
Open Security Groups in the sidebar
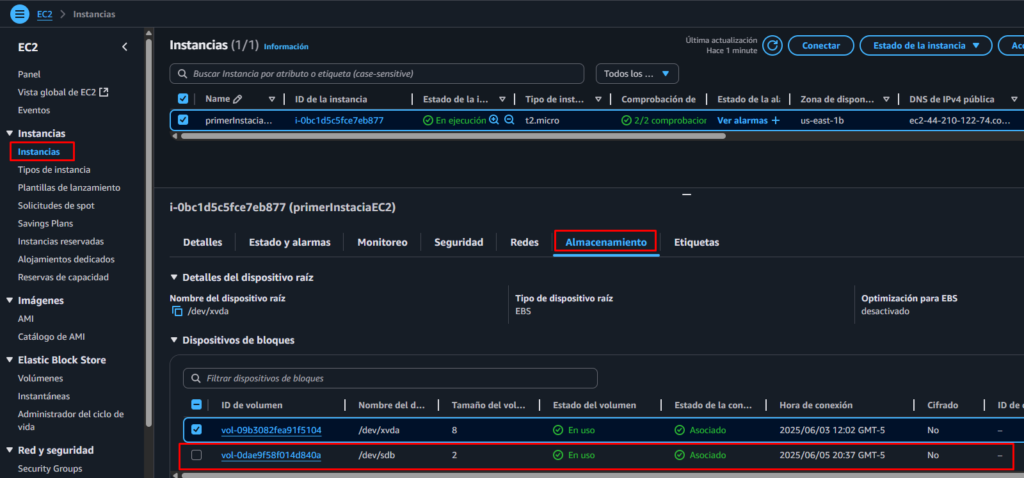50,469
